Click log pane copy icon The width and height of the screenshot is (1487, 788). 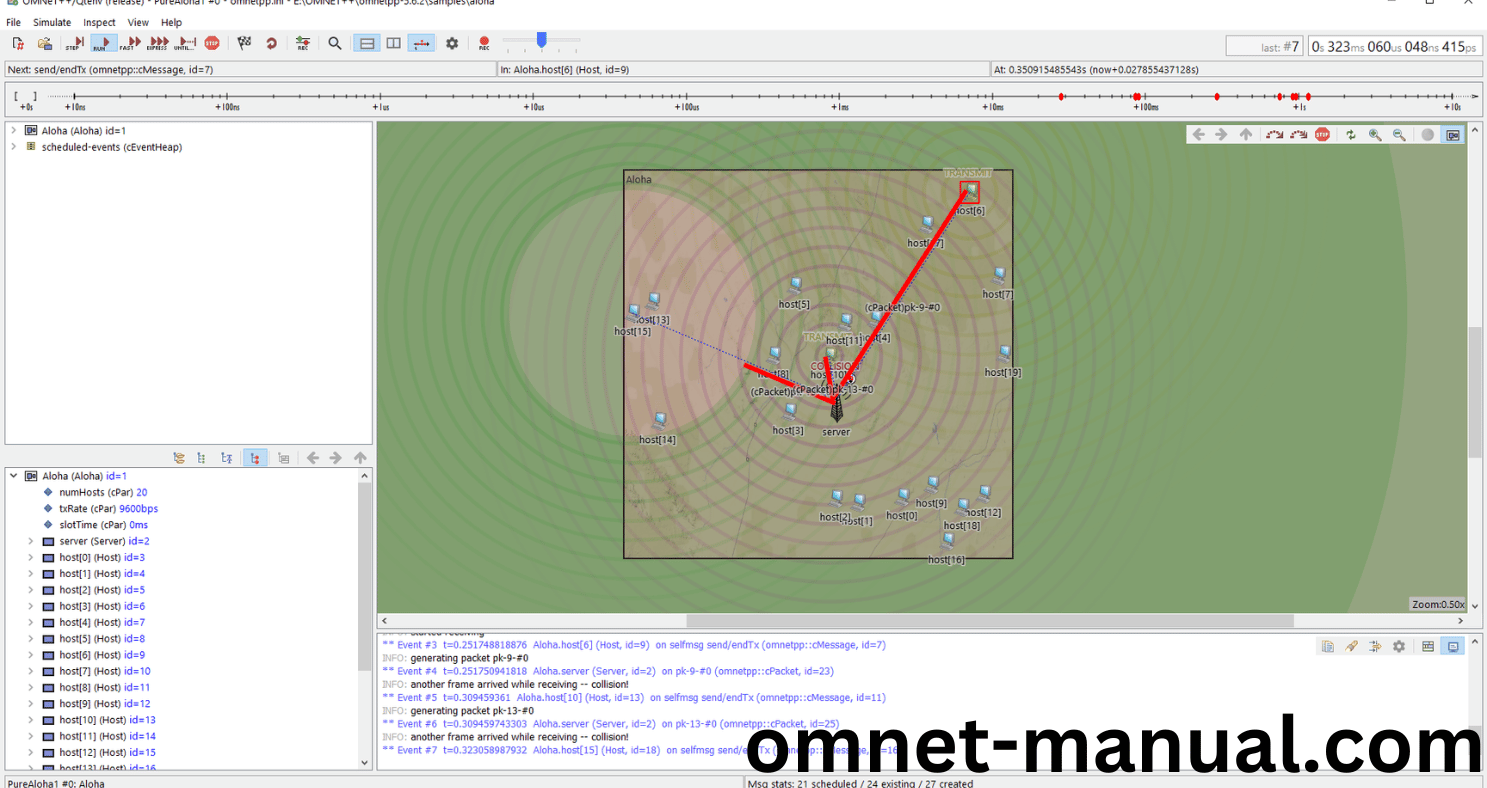pyautogui.click(x=1327, y=646)
